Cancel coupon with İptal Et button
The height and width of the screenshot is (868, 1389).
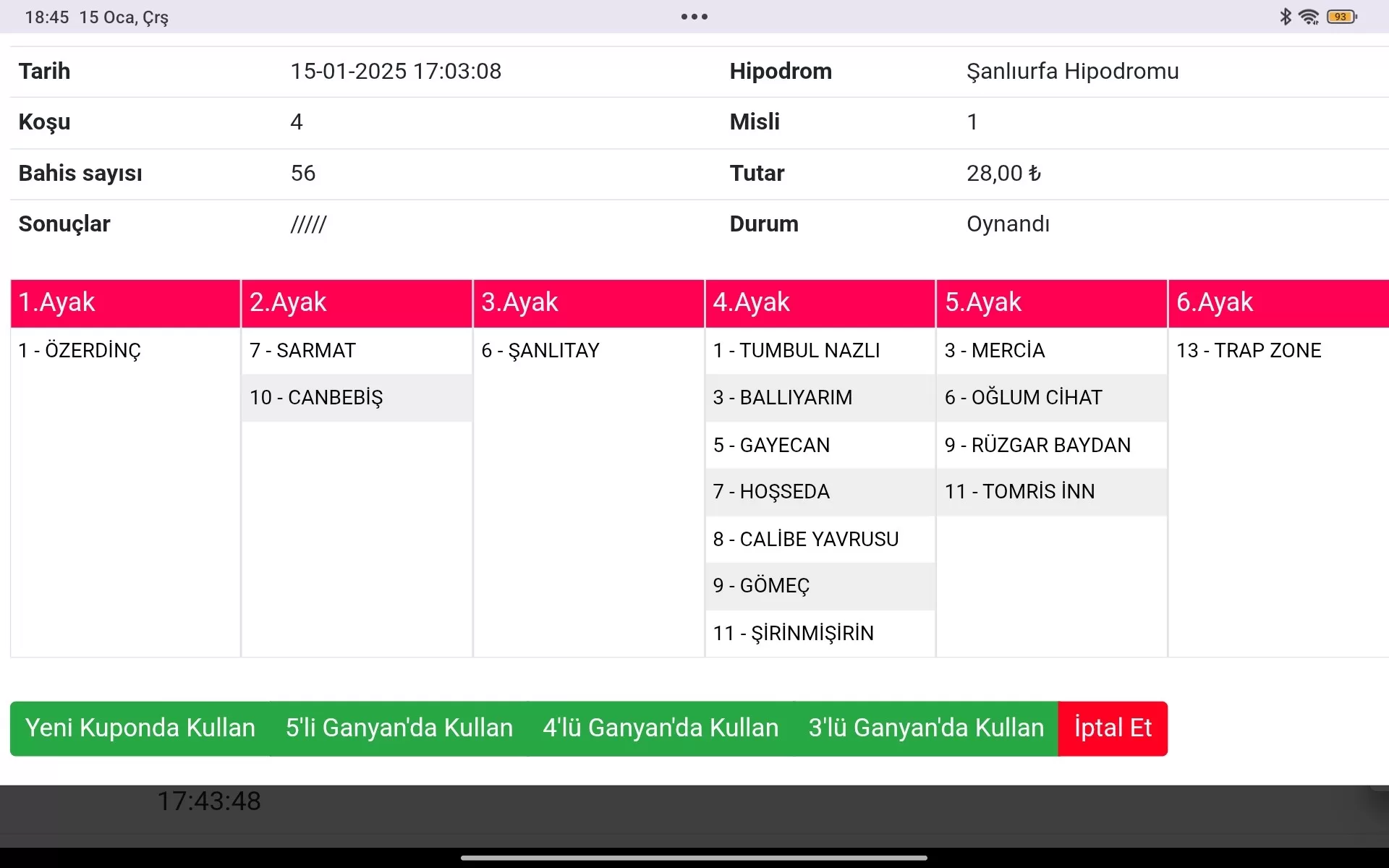point(1112,728)
